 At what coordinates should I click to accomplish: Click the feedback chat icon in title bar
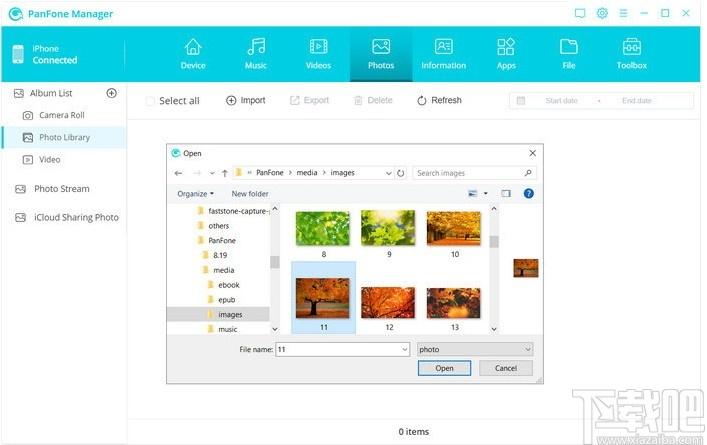[580, 14]
